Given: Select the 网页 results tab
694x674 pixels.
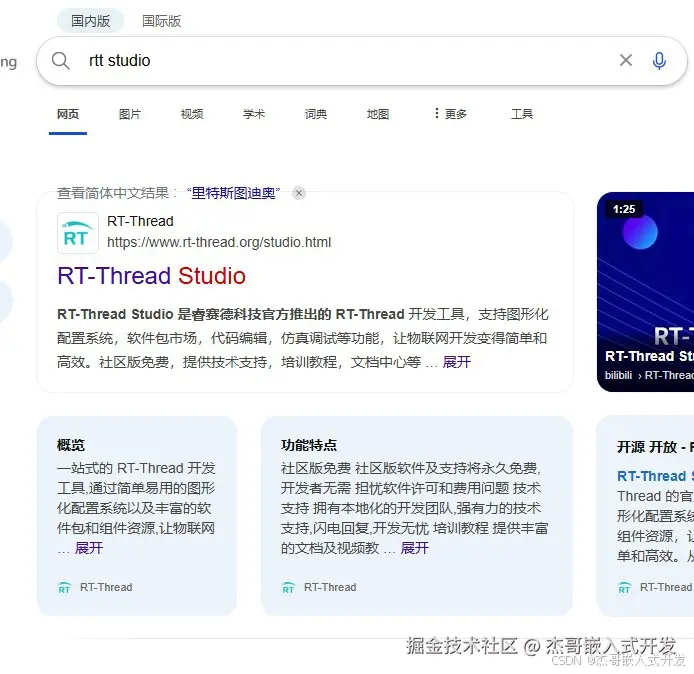Looking at the screenshot, I should (x=68, y=114).
